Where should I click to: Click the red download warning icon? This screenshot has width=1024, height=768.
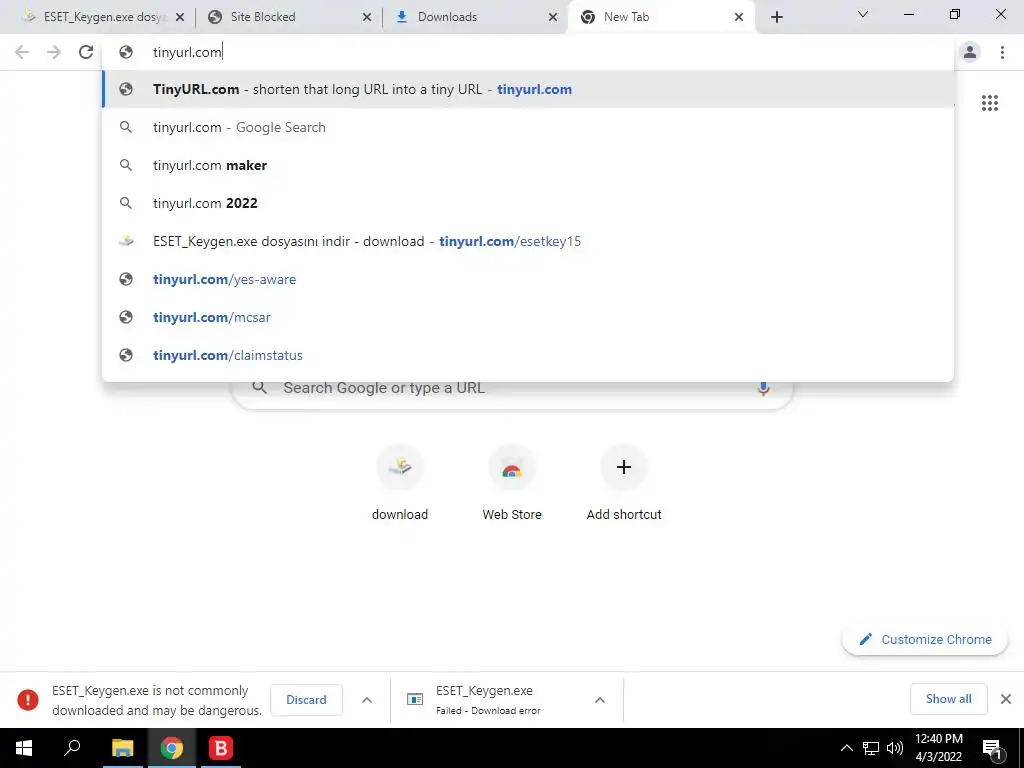tap(28, 699)
